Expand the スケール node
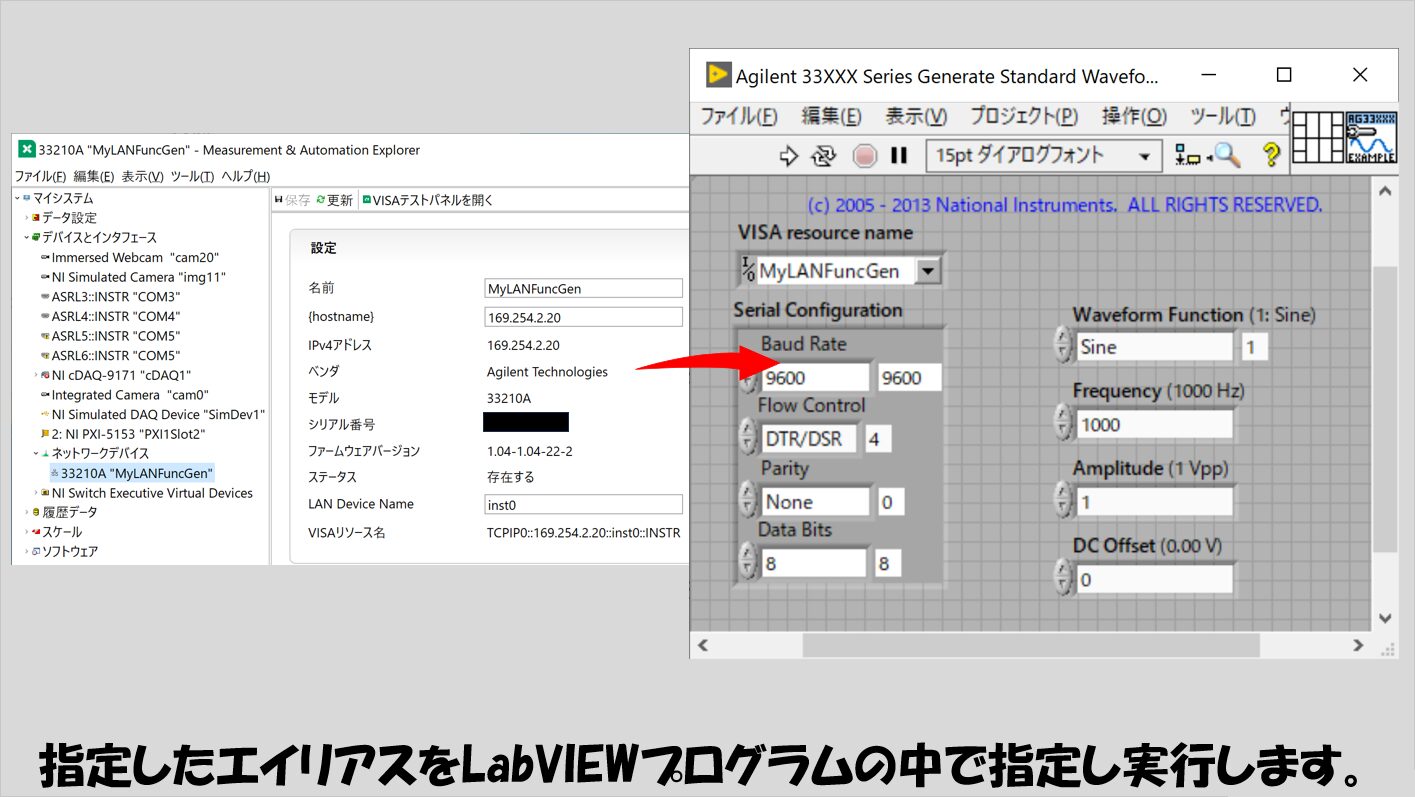 coord(27,532)
